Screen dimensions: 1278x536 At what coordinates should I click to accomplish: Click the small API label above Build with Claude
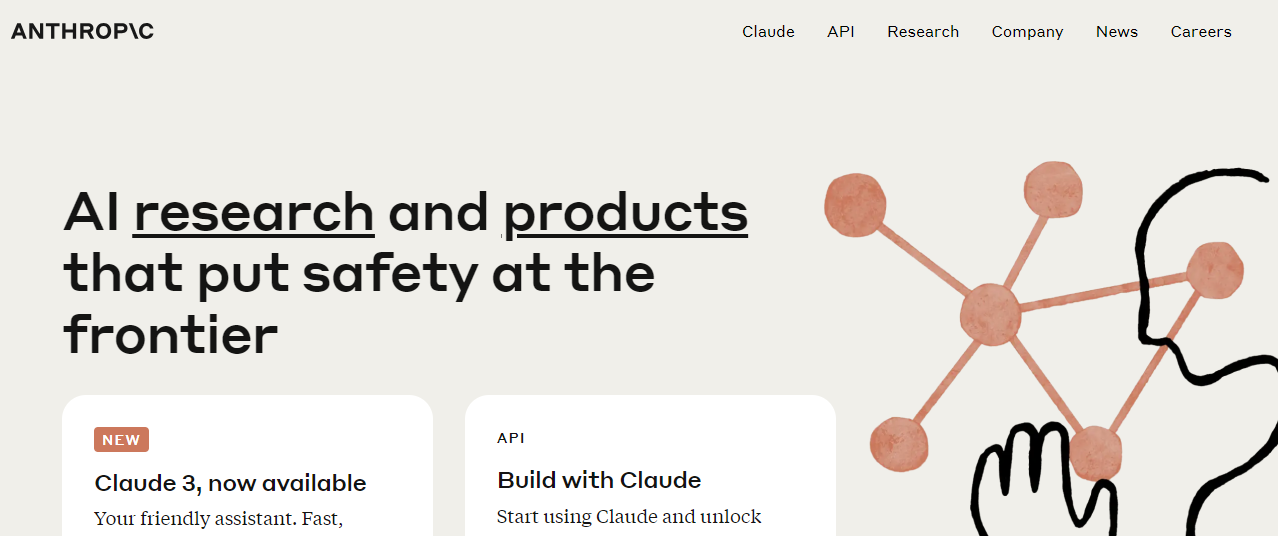(511, 438)
